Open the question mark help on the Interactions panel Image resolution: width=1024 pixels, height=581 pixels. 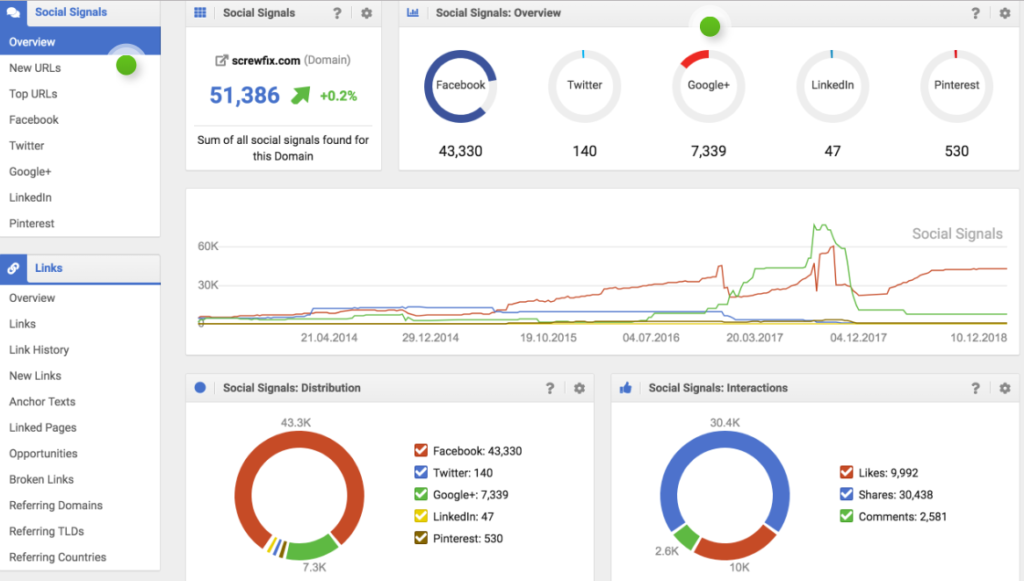coord(976,388)
